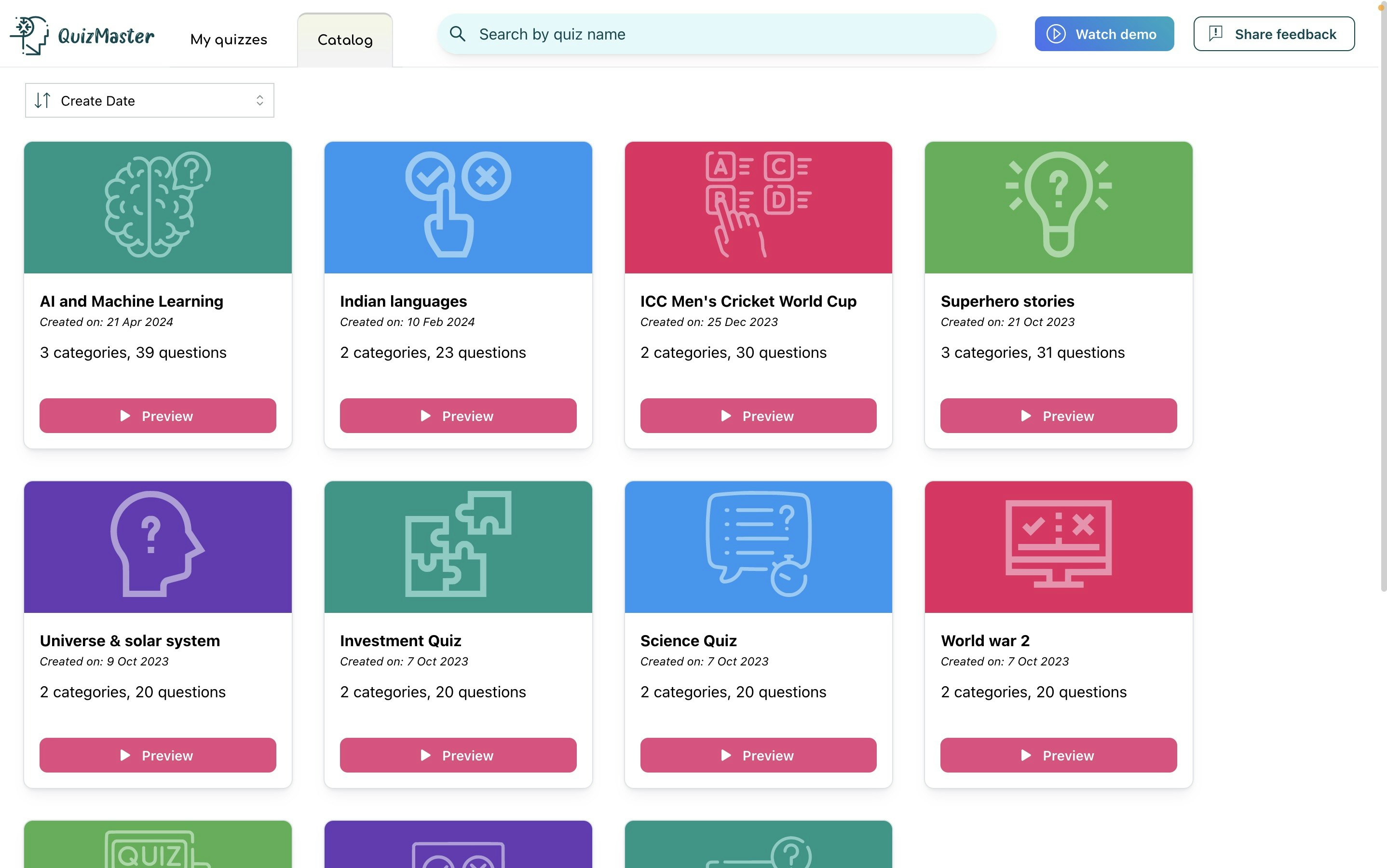
Task: Click the play triangle in Investment Quiz Preview
Action: tap(425, 755)
